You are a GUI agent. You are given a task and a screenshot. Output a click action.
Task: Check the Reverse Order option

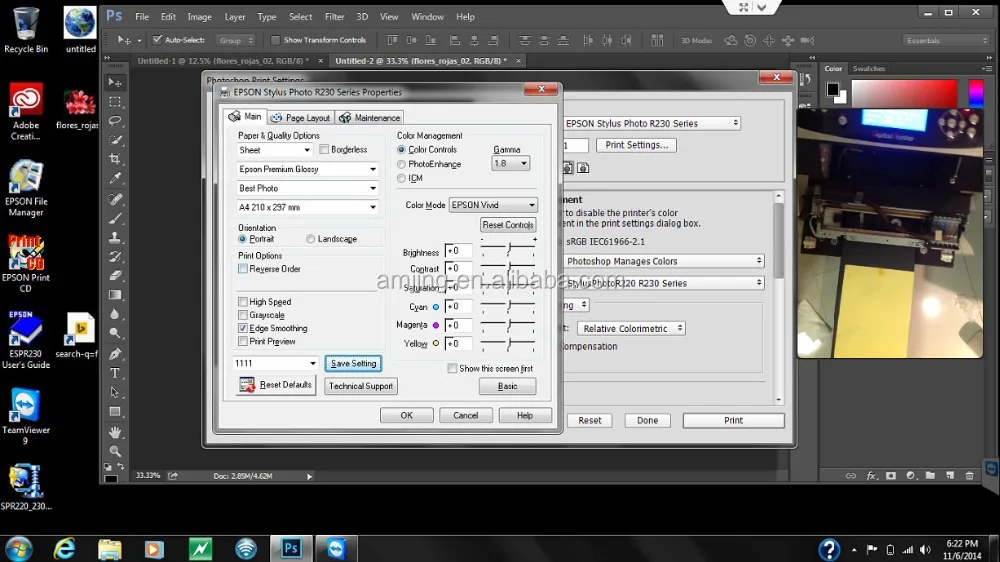pos(243,269)
